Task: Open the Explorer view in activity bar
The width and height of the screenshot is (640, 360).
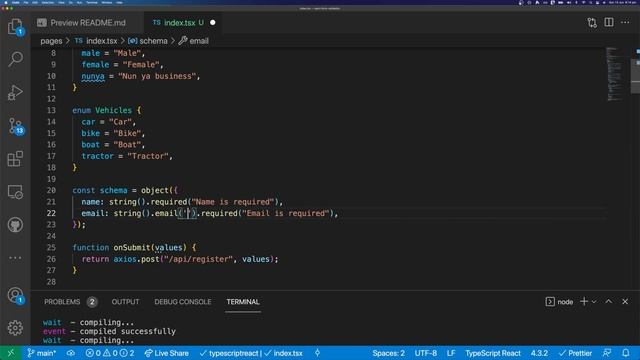Action: tap(15, 27)
